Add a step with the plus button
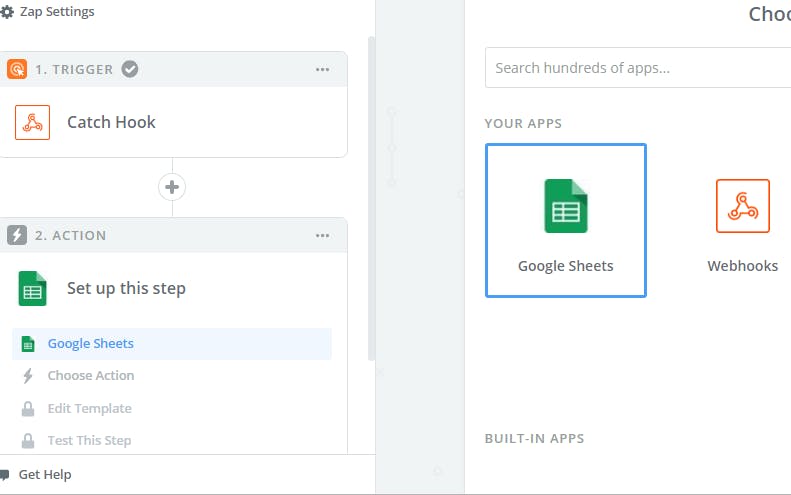Viewport: 791px width, 495px height. [172, 187]
